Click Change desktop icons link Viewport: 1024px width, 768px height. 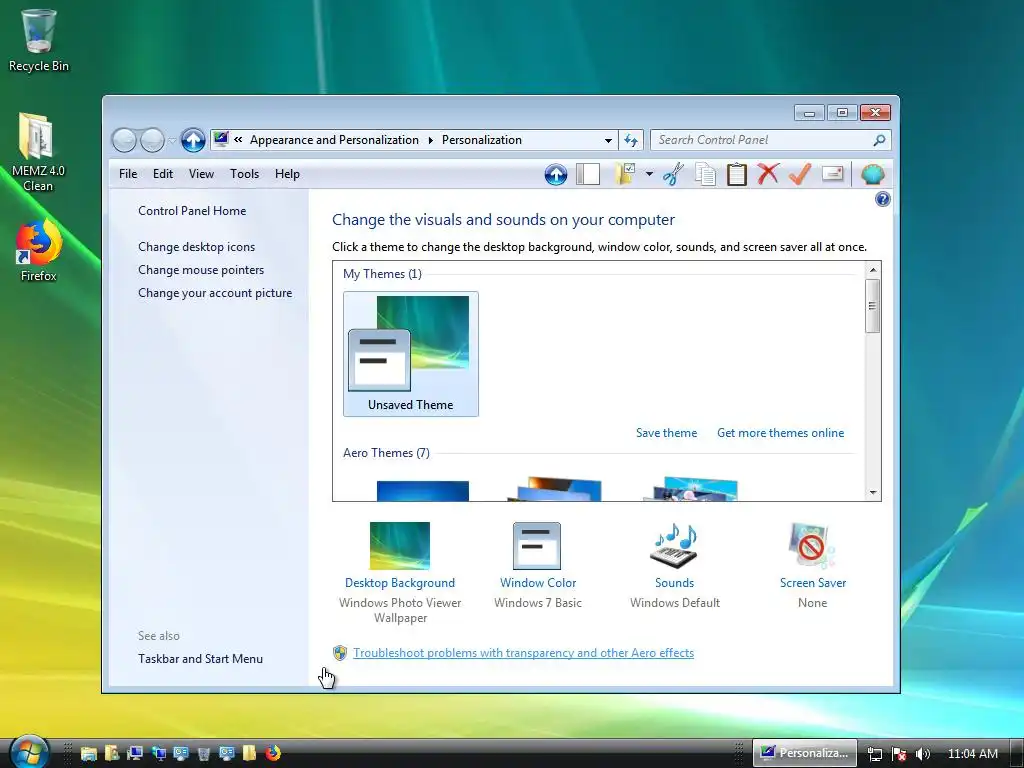pyautogui.click(x=197, y=247)
